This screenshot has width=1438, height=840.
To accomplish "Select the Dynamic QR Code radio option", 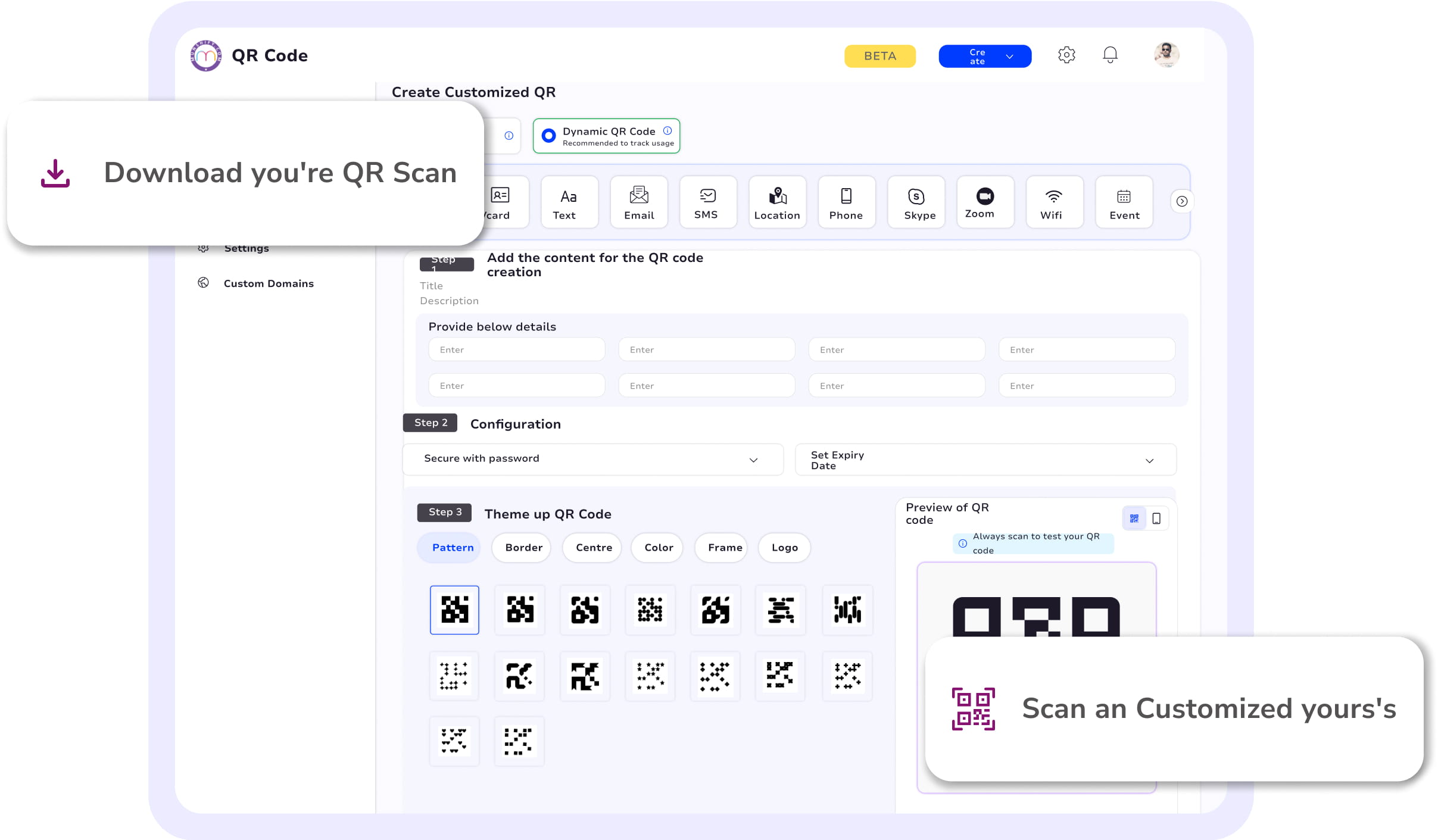I will tap(548, 136).
